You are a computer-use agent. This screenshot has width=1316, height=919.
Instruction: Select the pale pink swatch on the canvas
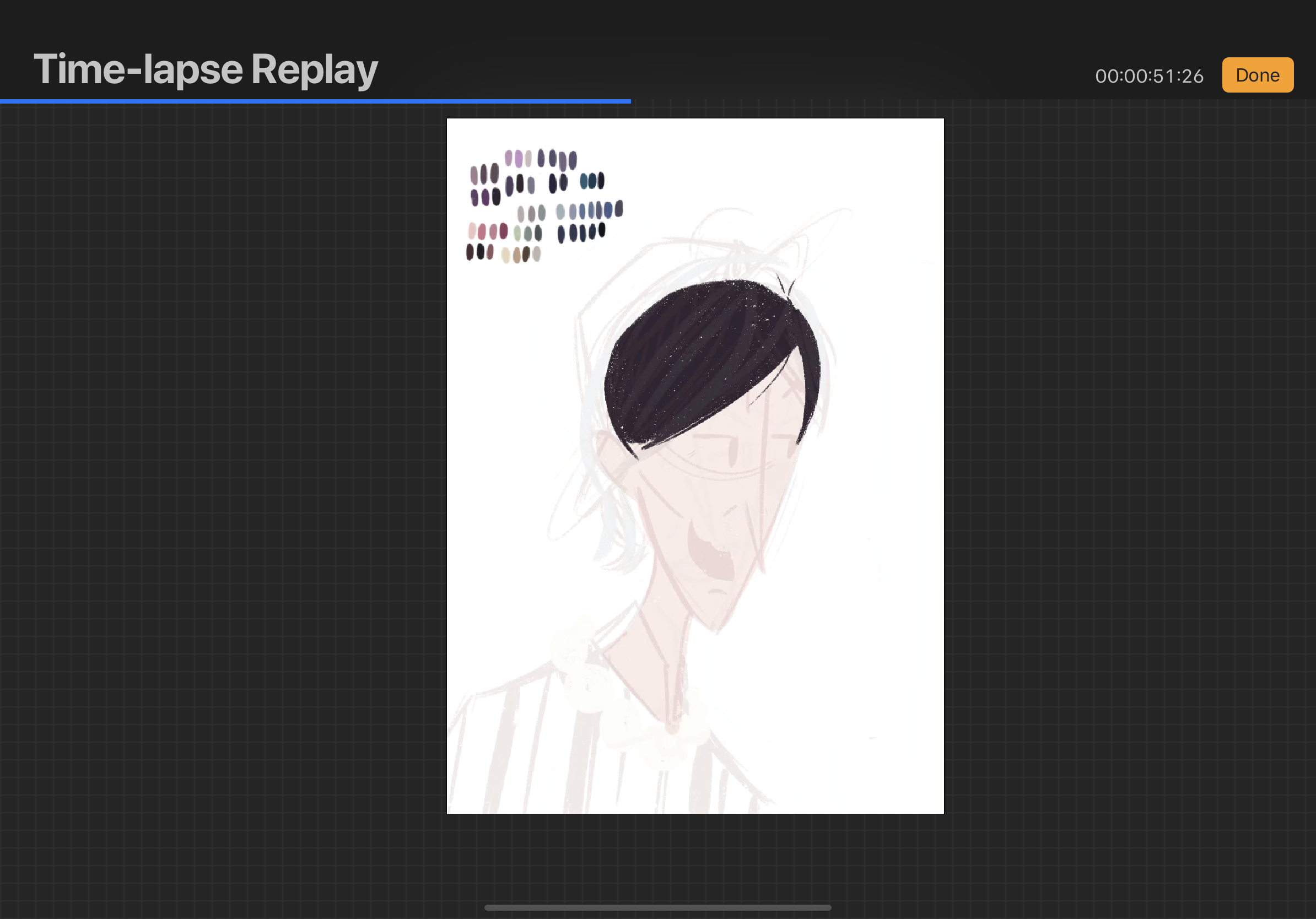[x=472, y=231]
